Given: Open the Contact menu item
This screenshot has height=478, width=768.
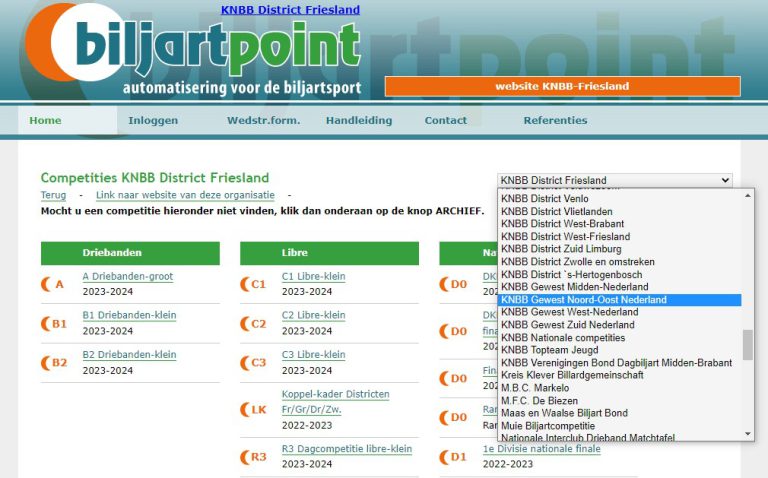Looking at the screenshot, I should click(x=446, y=120).
